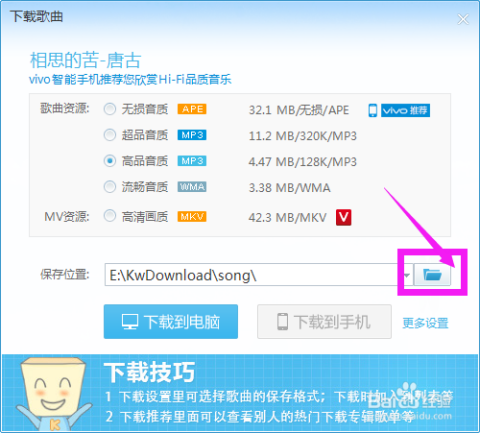Click the 歌曲资源 label
The image size is (480, 433).
[x=65, y=108]
